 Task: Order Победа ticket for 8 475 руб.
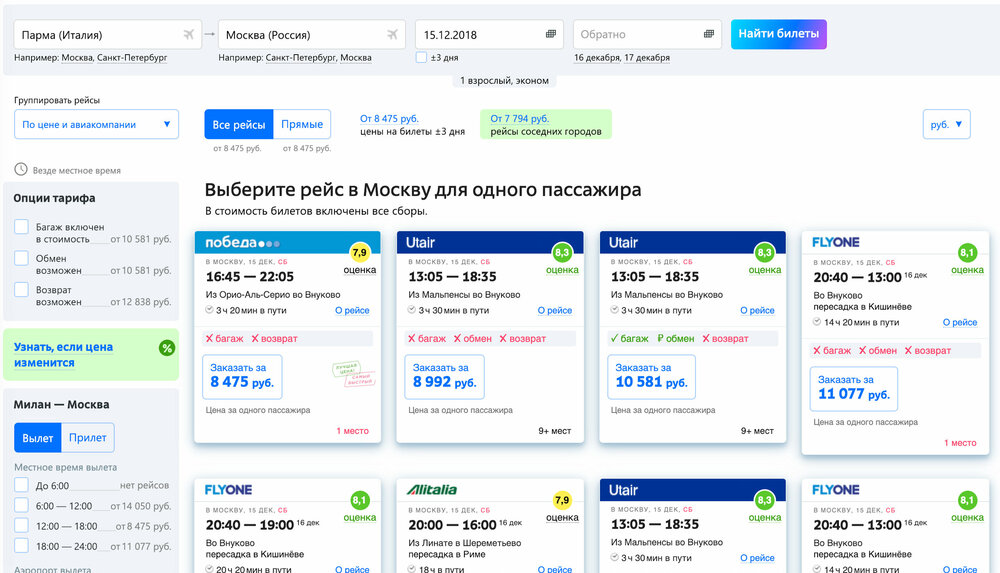coord(242,377)
